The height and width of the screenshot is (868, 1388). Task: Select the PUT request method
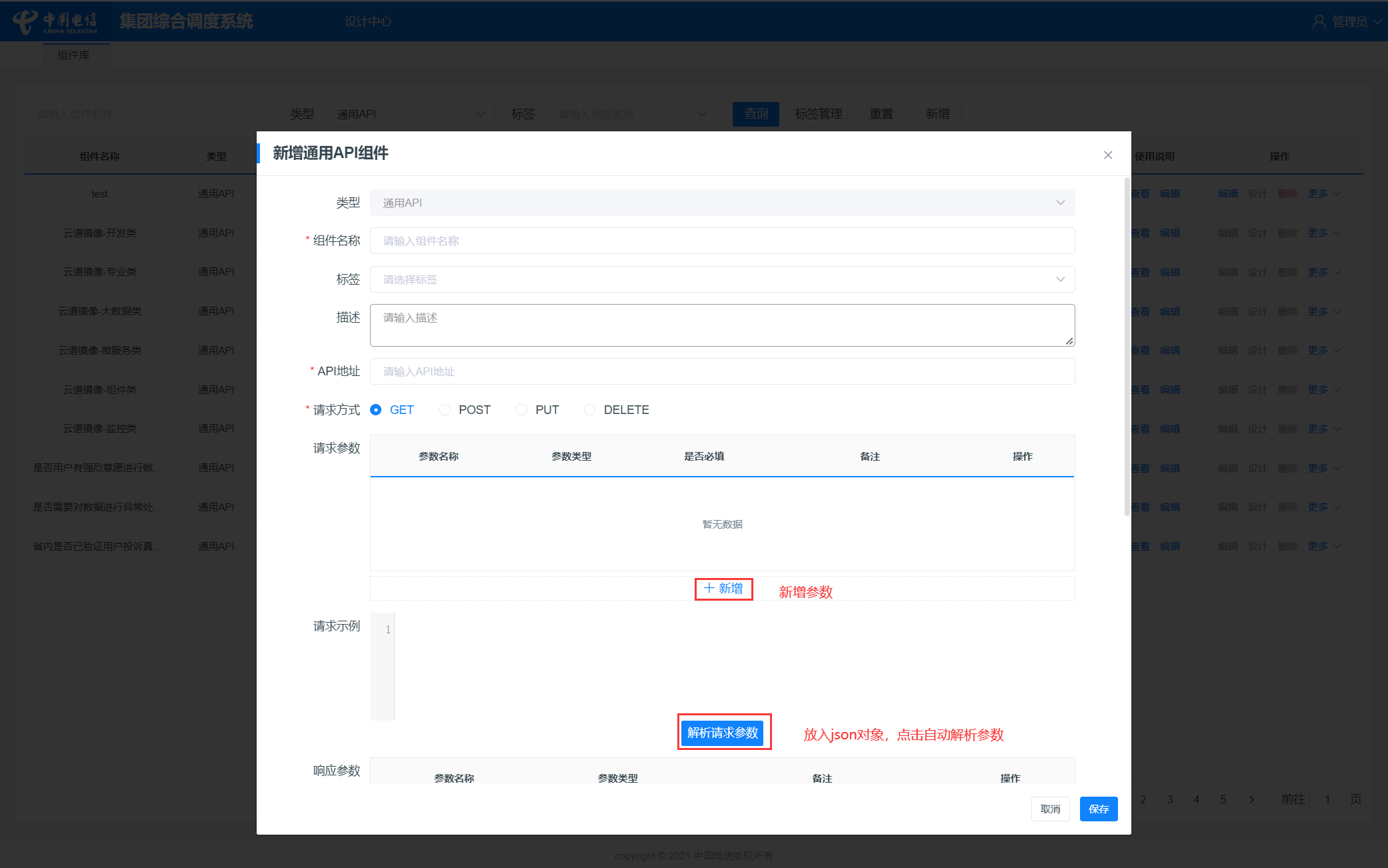click(521, 410)
